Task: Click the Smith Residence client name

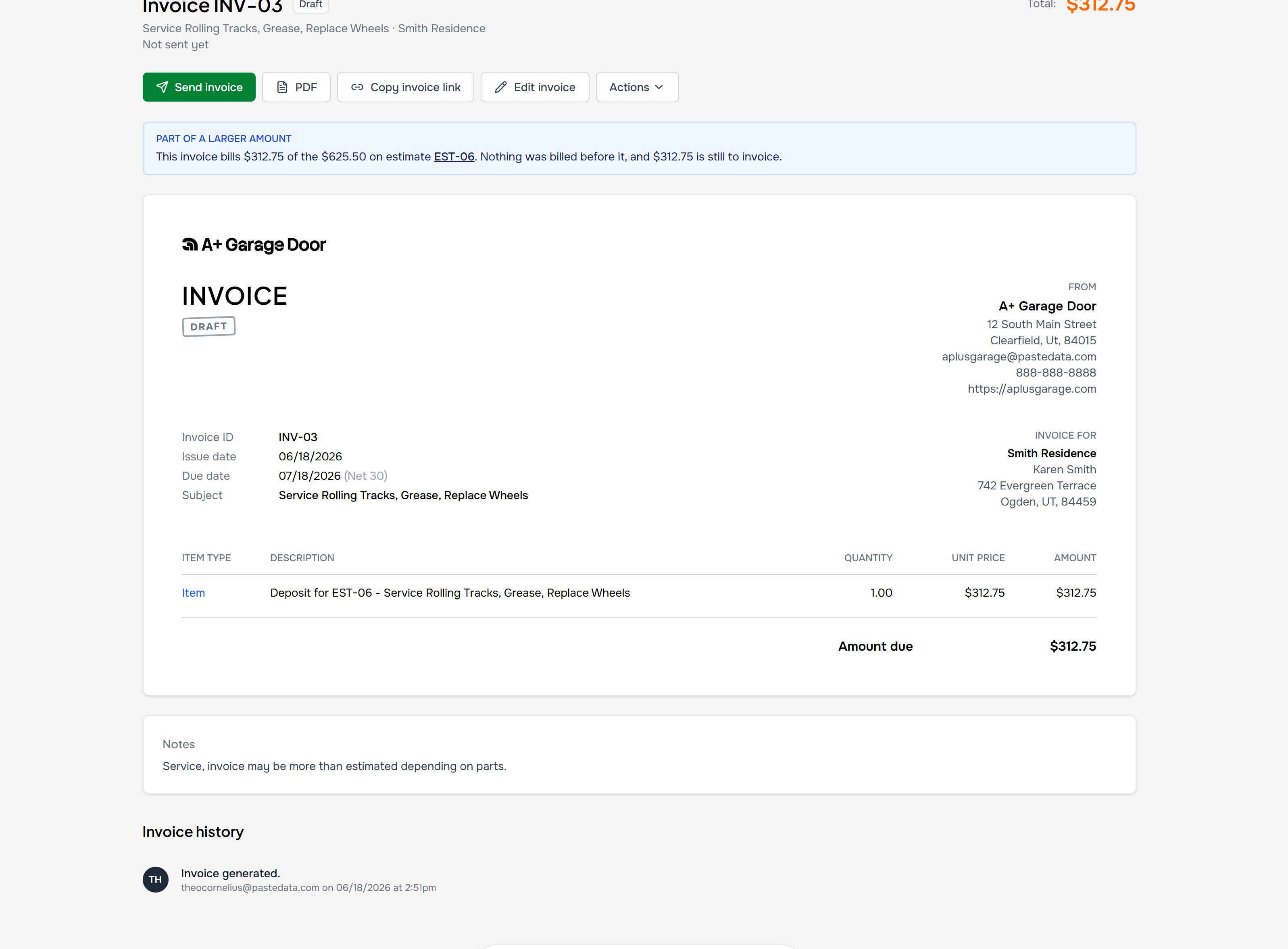Action: (1051, 453)
